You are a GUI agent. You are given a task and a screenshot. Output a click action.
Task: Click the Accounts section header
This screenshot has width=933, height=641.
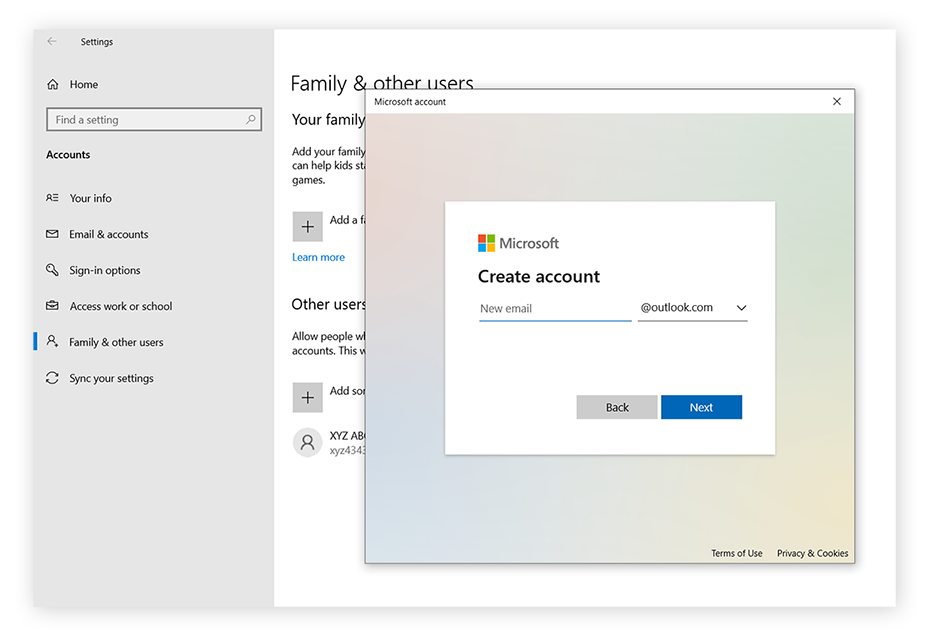[x=68, y=155]
